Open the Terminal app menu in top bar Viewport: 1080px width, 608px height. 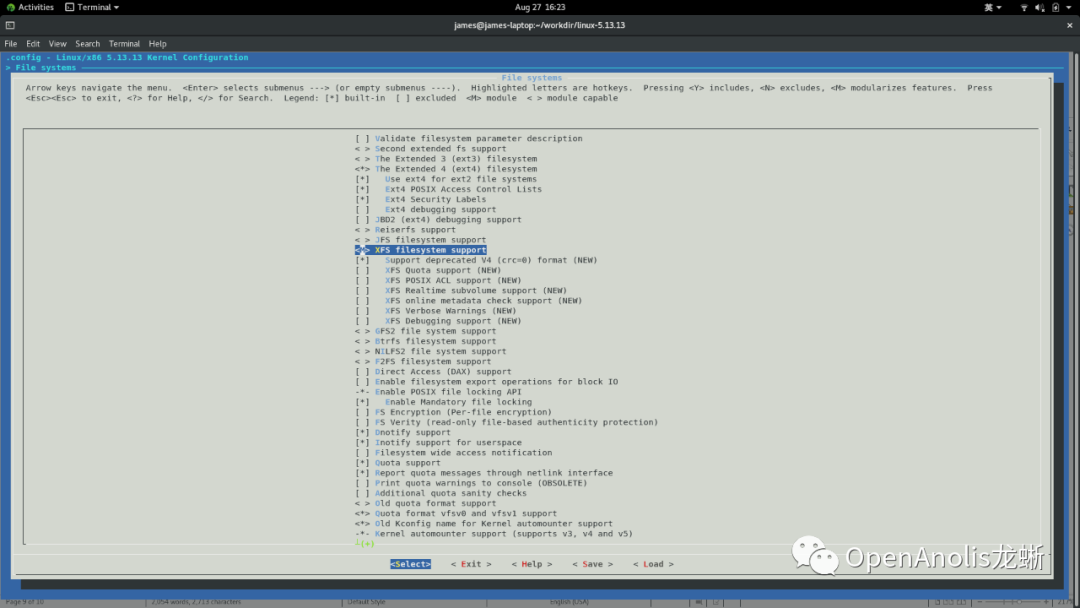point(92,7)
